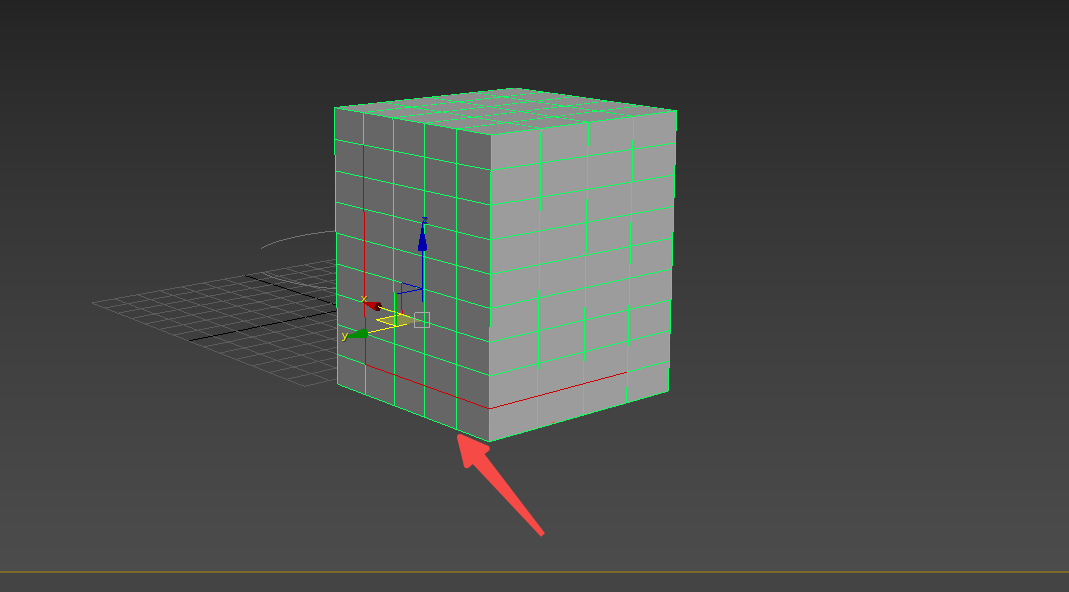The height and width of the screenshot is (592, 1069).
Task: Select the top-left corner vertex of the box
Action: (334, 107)
